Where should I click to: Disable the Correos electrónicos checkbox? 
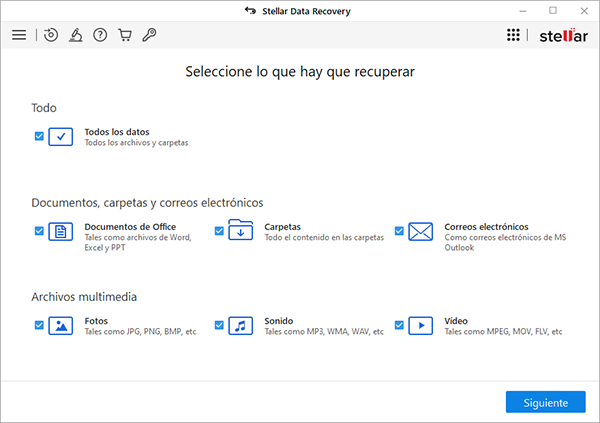(x=399, y=231)
